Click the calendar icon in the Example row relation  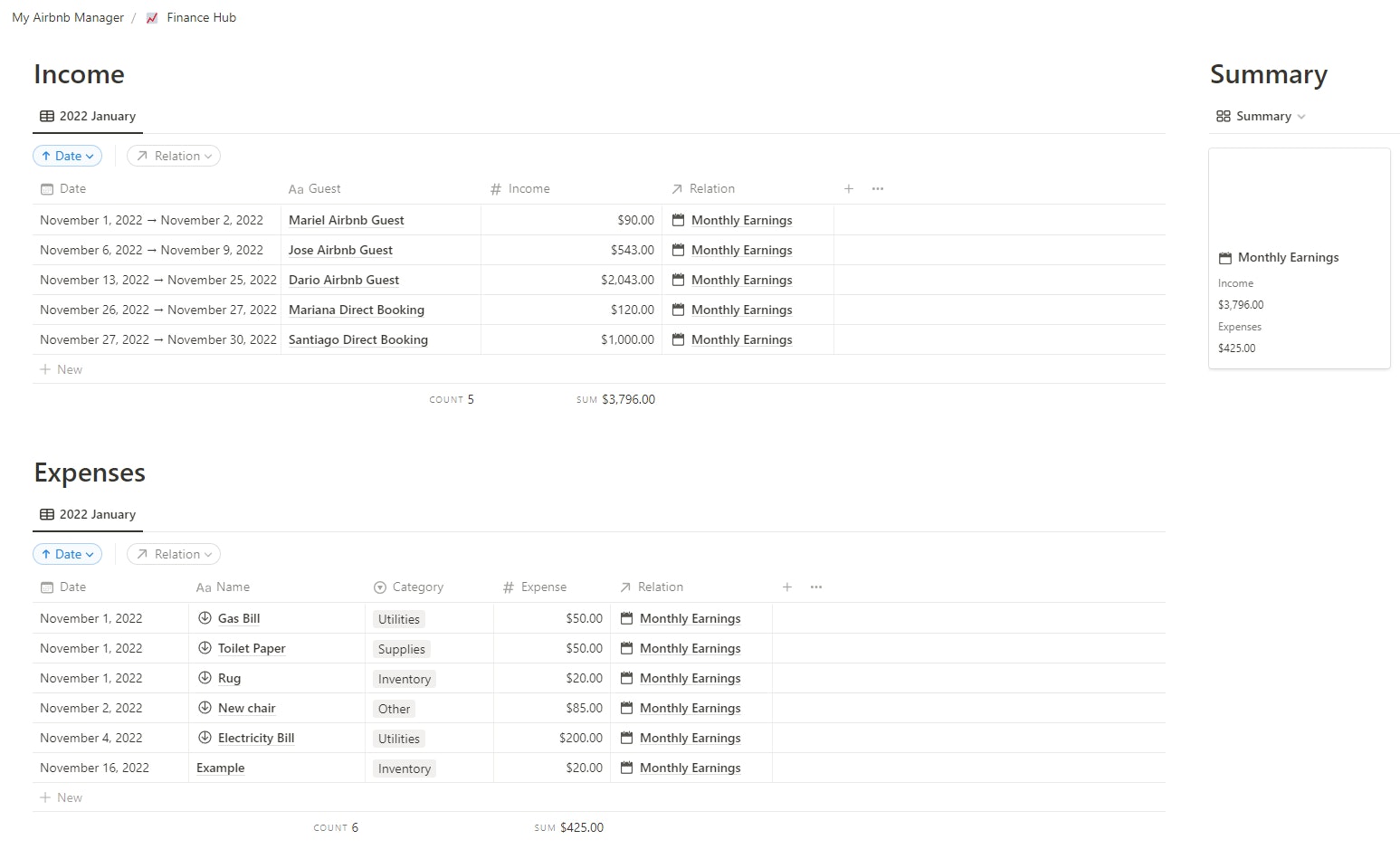(x=627, y=768)
